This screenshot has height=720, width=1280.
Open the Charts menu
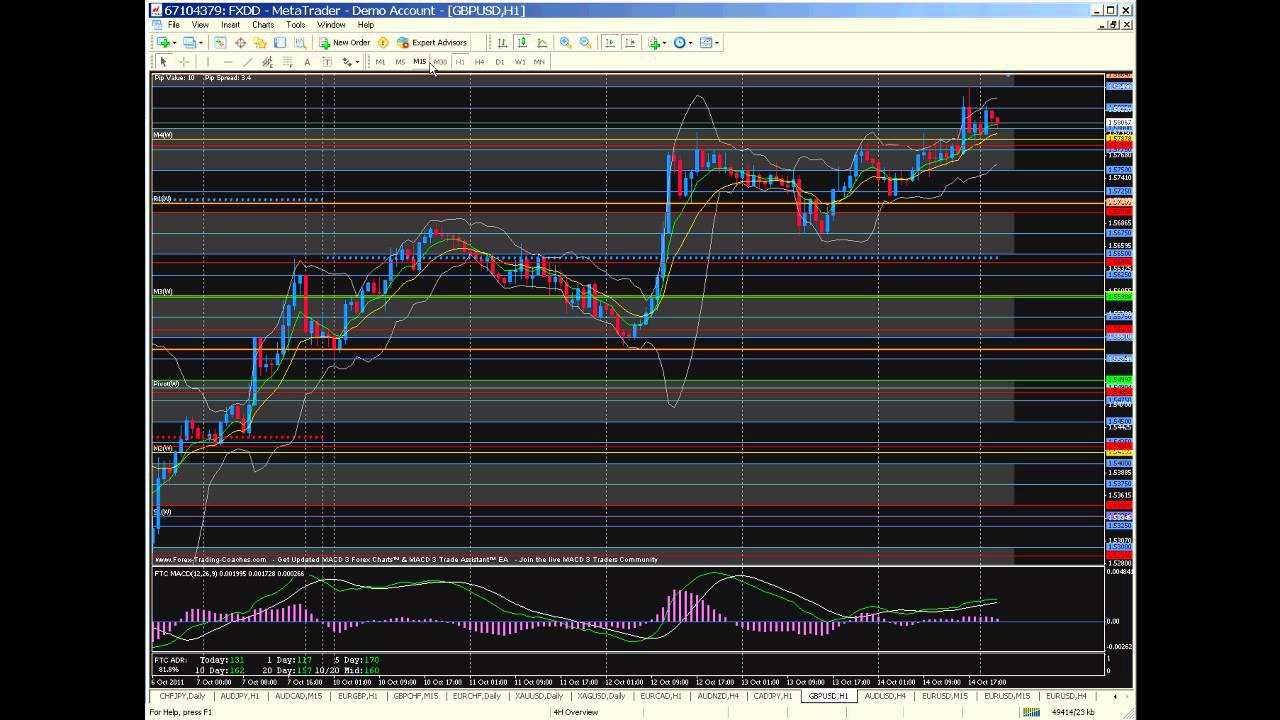click(263, 25)
